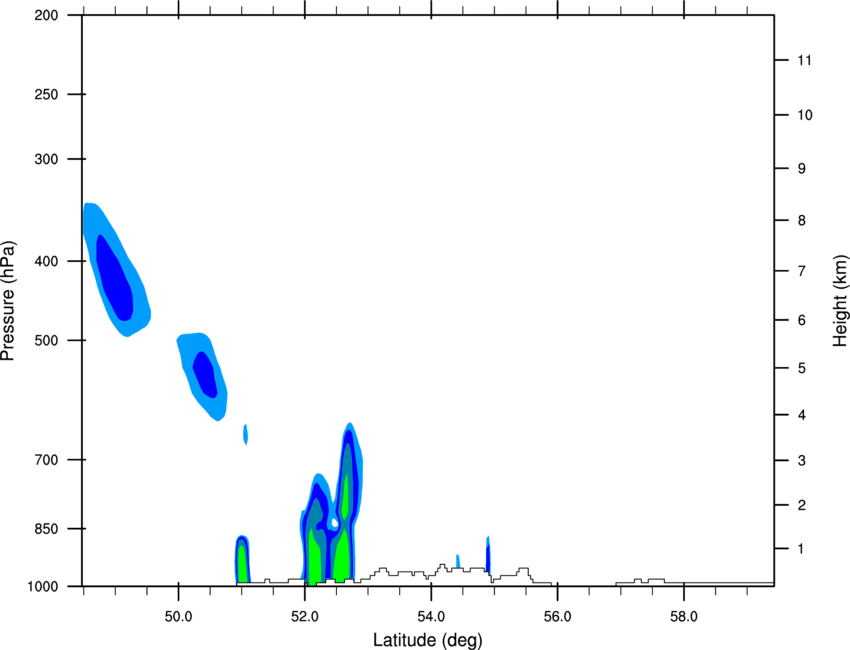Click the 58.0 latitude tick label

(x=684, y=617)
